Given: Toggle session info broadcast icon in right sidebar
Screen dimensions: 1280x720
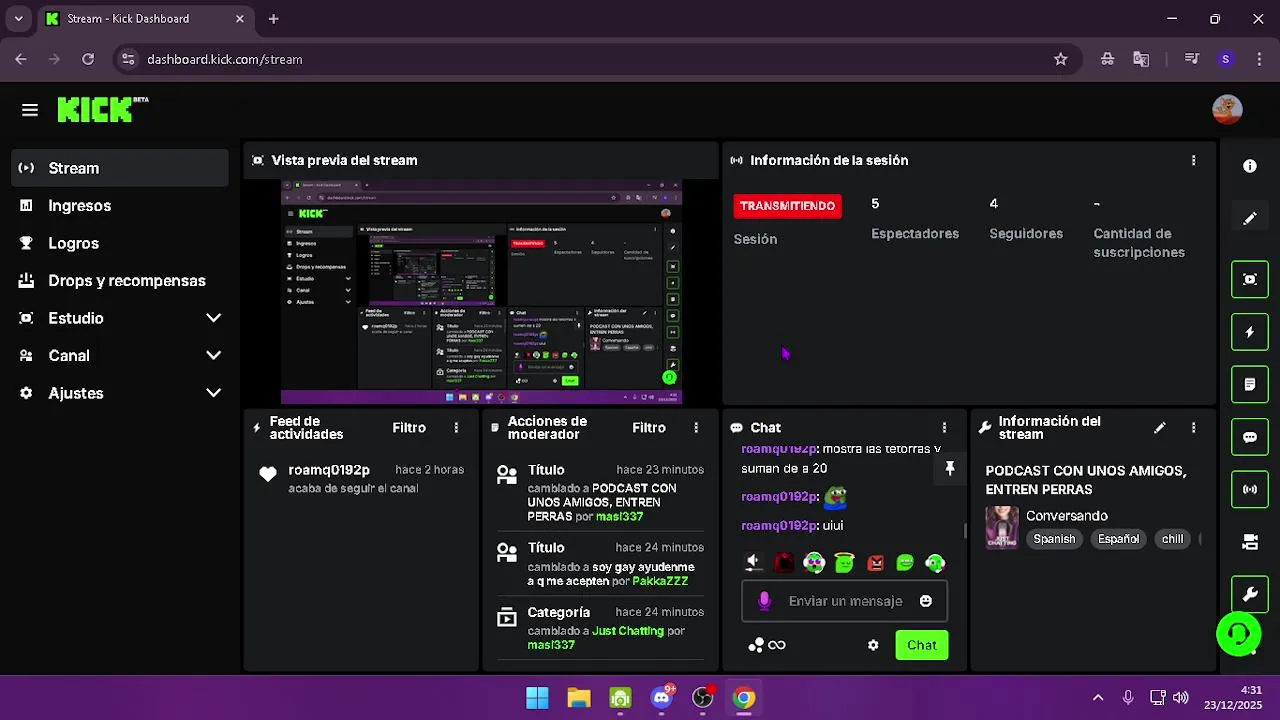Looking at the screenshot, I should (x=1250, y=489).
